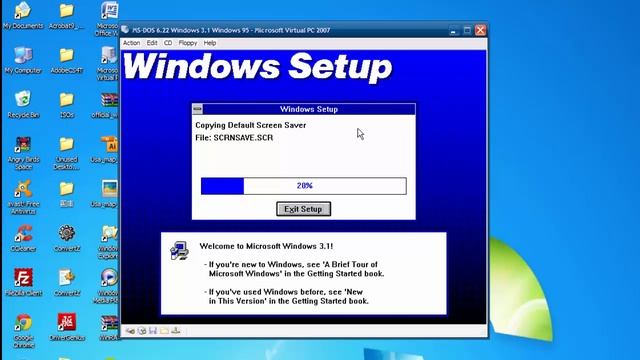Select the AdobeCS4T folder icon
The image size is (640, 360).
pyautogui.click(x=67, y=60)
